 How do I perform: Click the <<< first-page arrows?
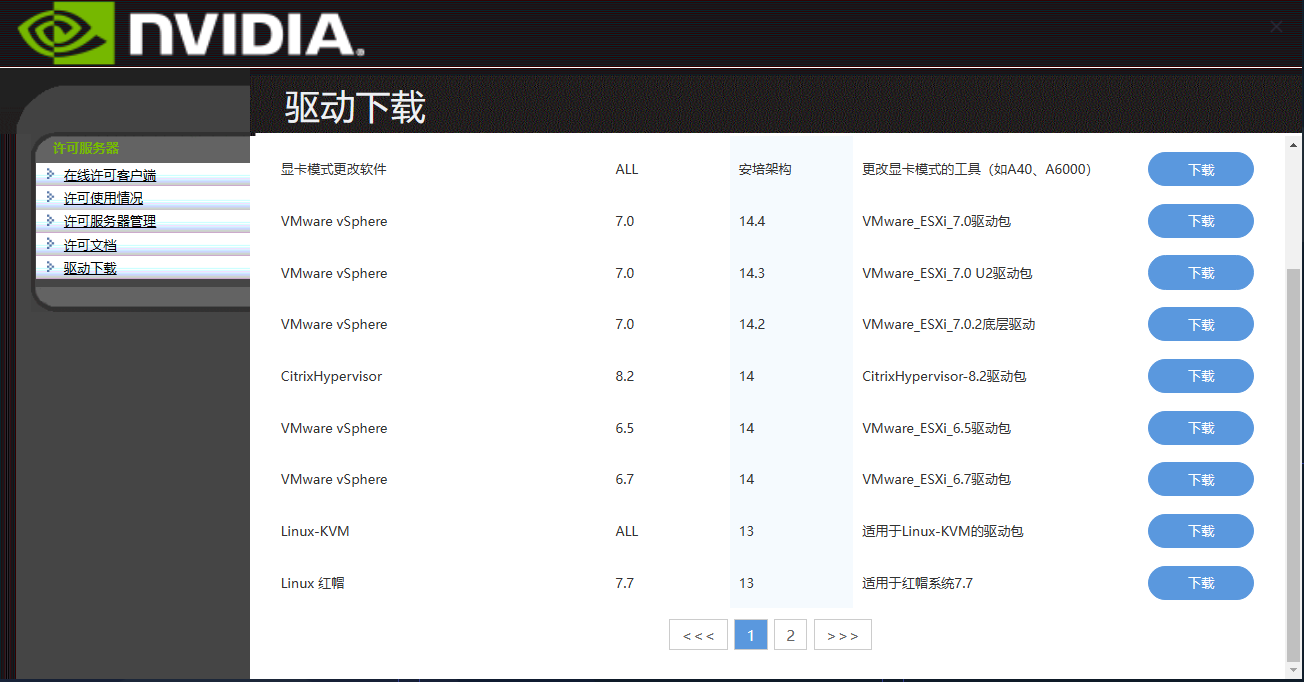pyautogui.click(x=698, y=634)
